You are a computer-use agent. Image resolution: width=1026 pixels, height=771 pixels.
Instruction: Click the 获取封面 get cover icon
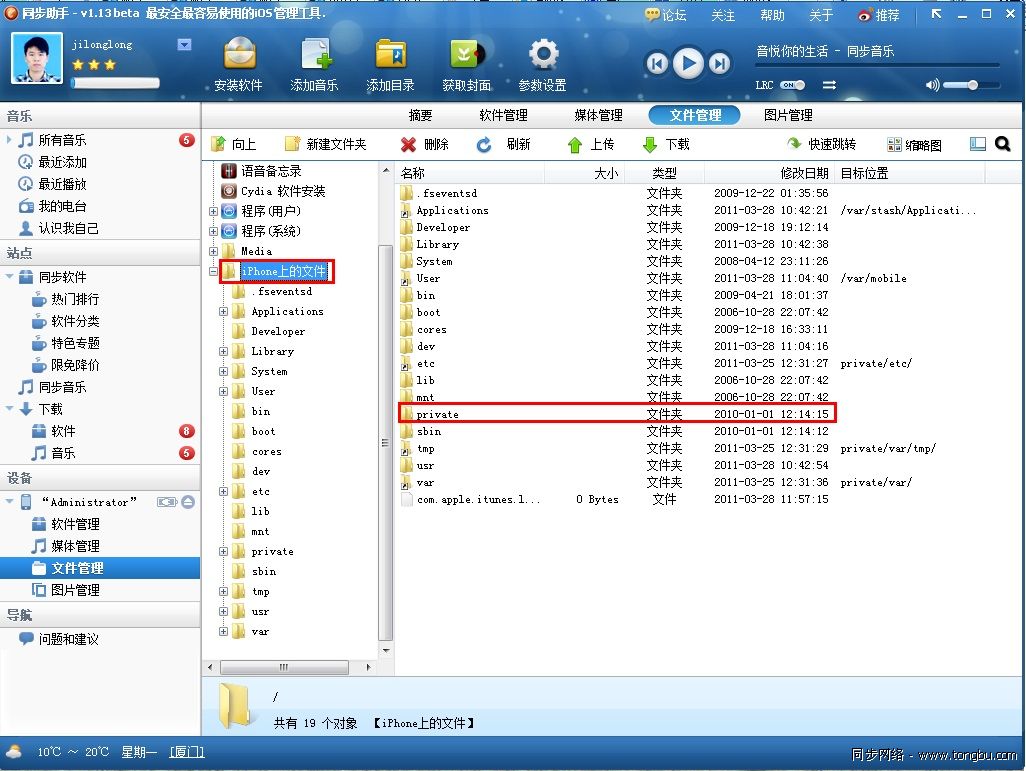467,54
